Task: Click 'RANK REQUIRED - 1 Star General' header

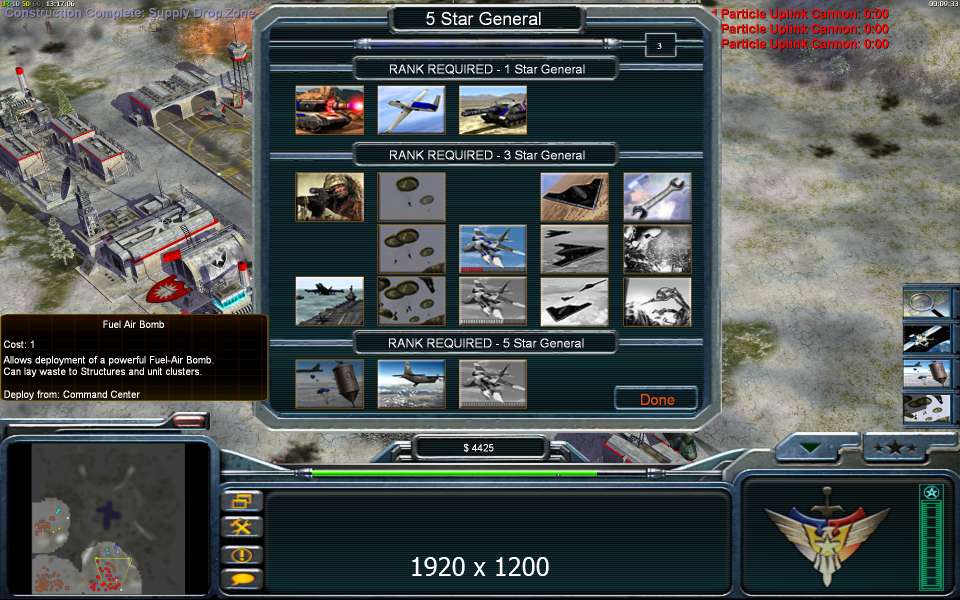Action: [x=487, y=69]
